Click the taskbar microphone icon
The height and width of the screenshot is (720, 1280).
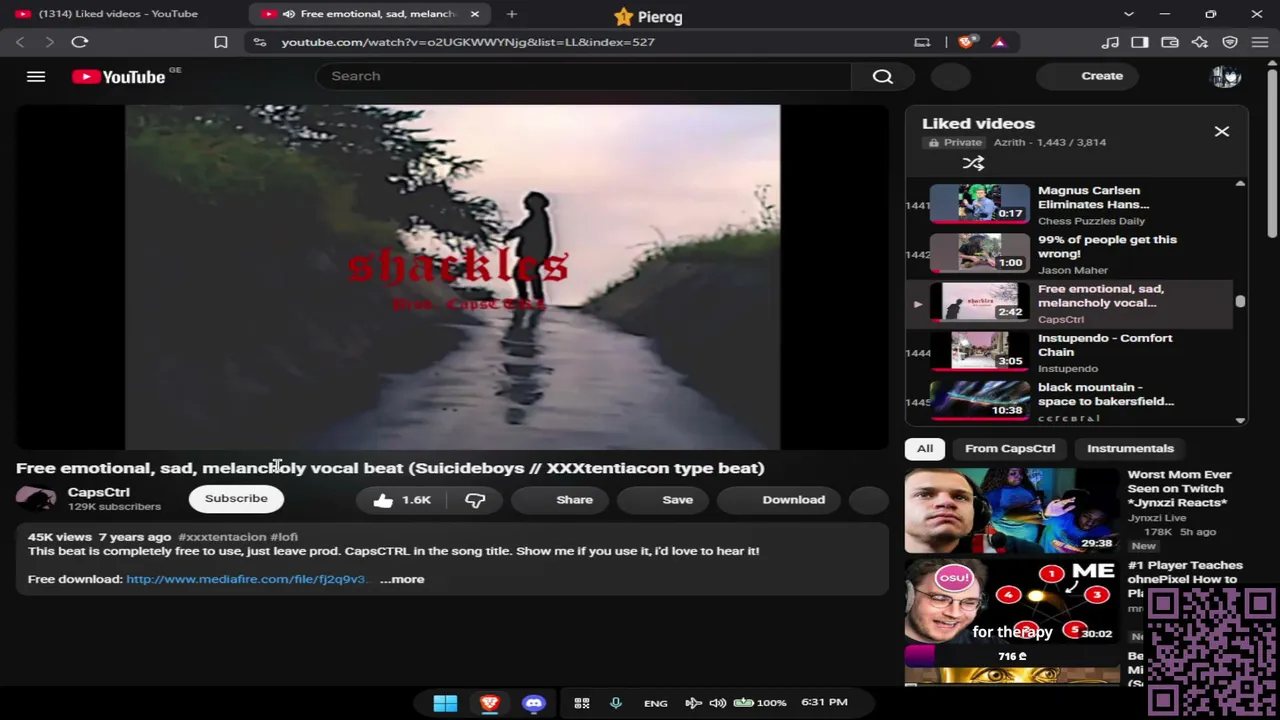(x=616, y=703)
